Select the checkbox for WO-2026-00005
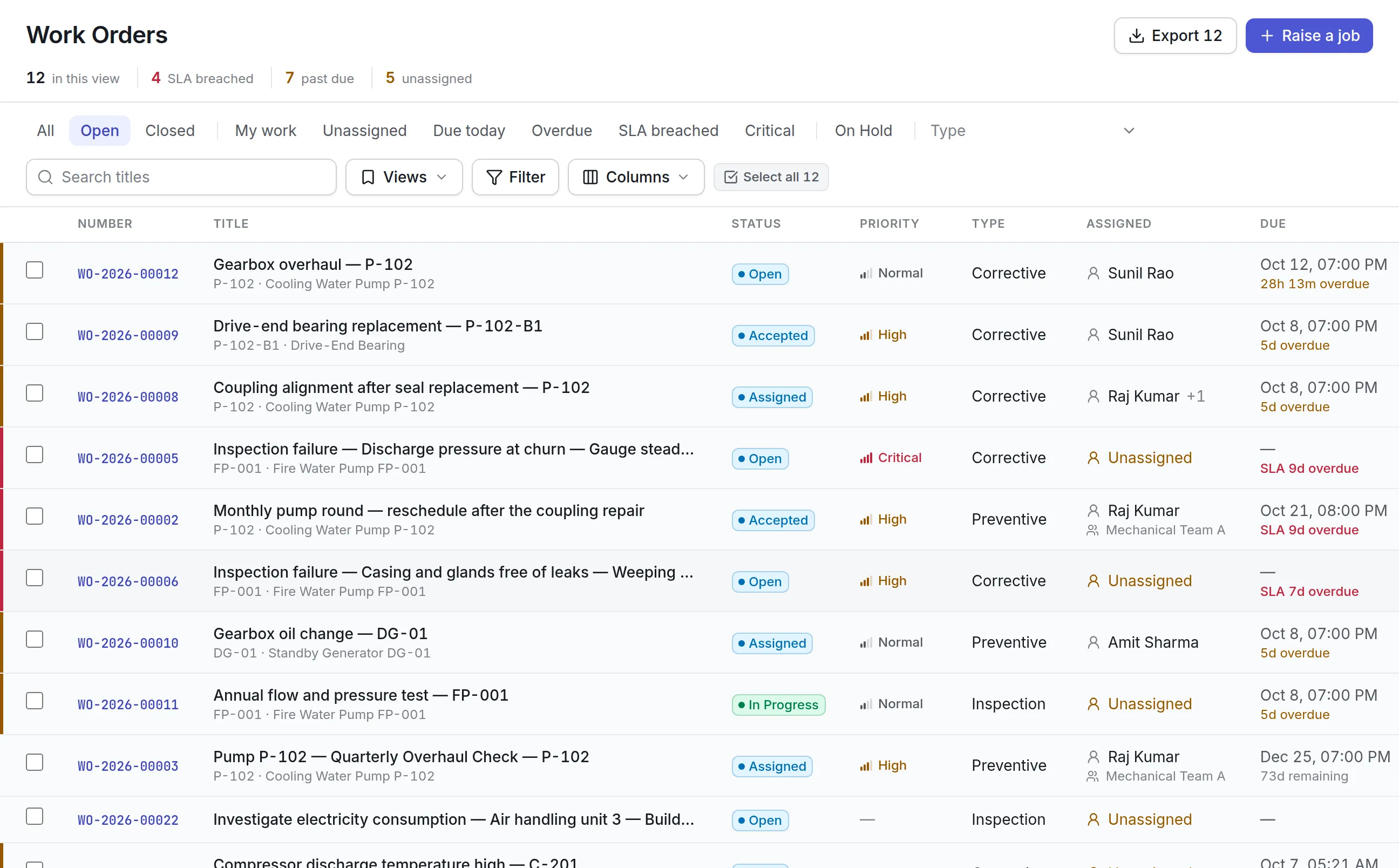 (x=35, y=455)
